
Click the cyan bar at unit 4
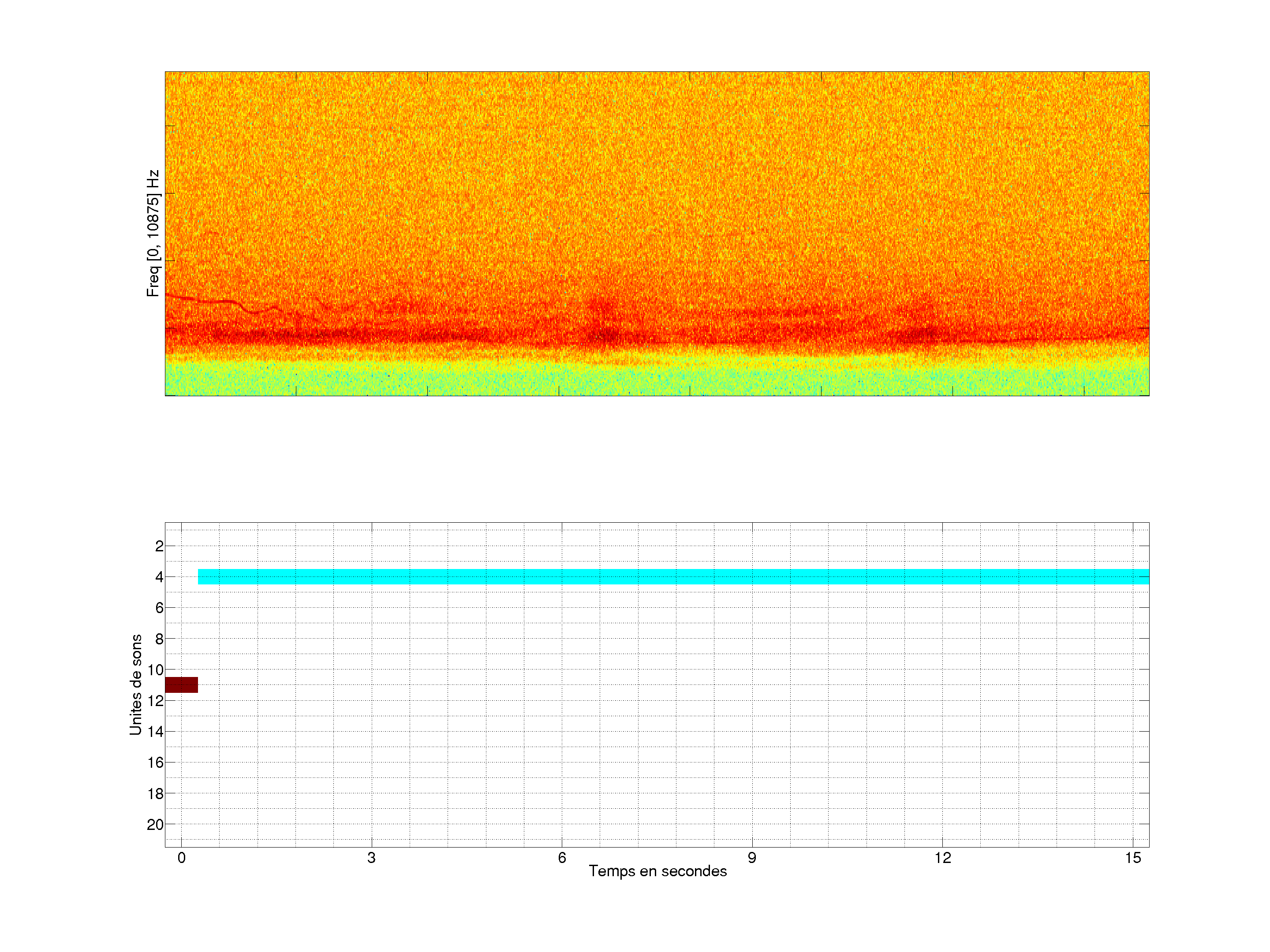click(673, 576)
